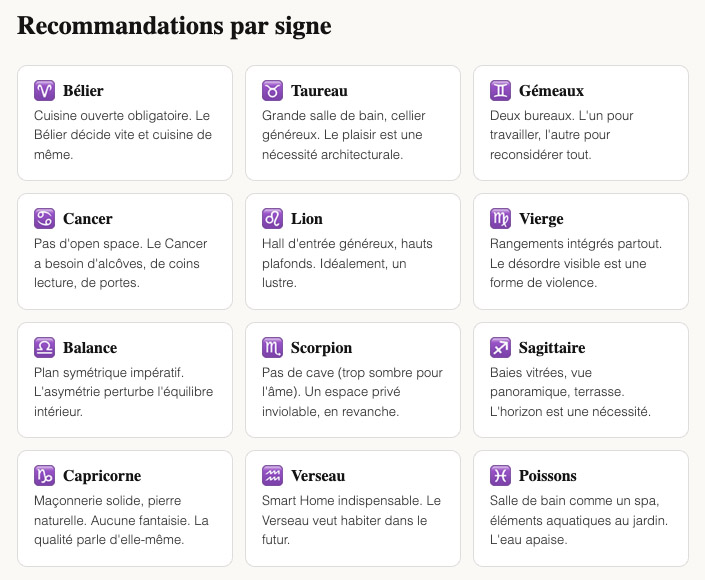Click the 'Recommandations par signe' heading
The image size is (705, 580).
pos(174,27)
